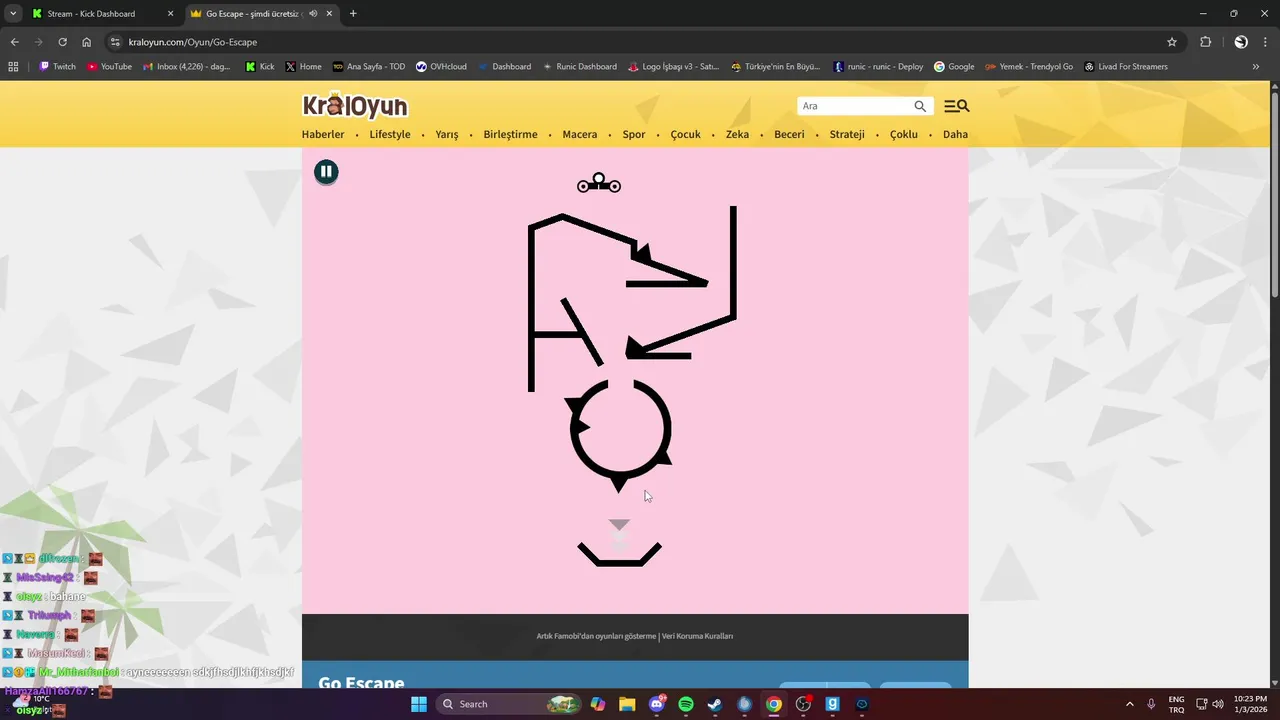This screenshot has height=720, width=1280.
Task: Click the microphone tray icon
Action: click(1152, 704)
